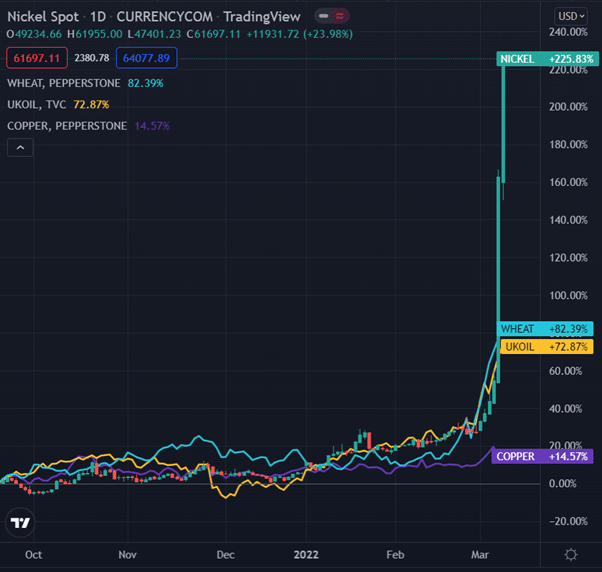Image resolution: width=602 pixels, height=572 pixels.
Task: Click the 2022 label on time axis
Action: tap(306, 555)
